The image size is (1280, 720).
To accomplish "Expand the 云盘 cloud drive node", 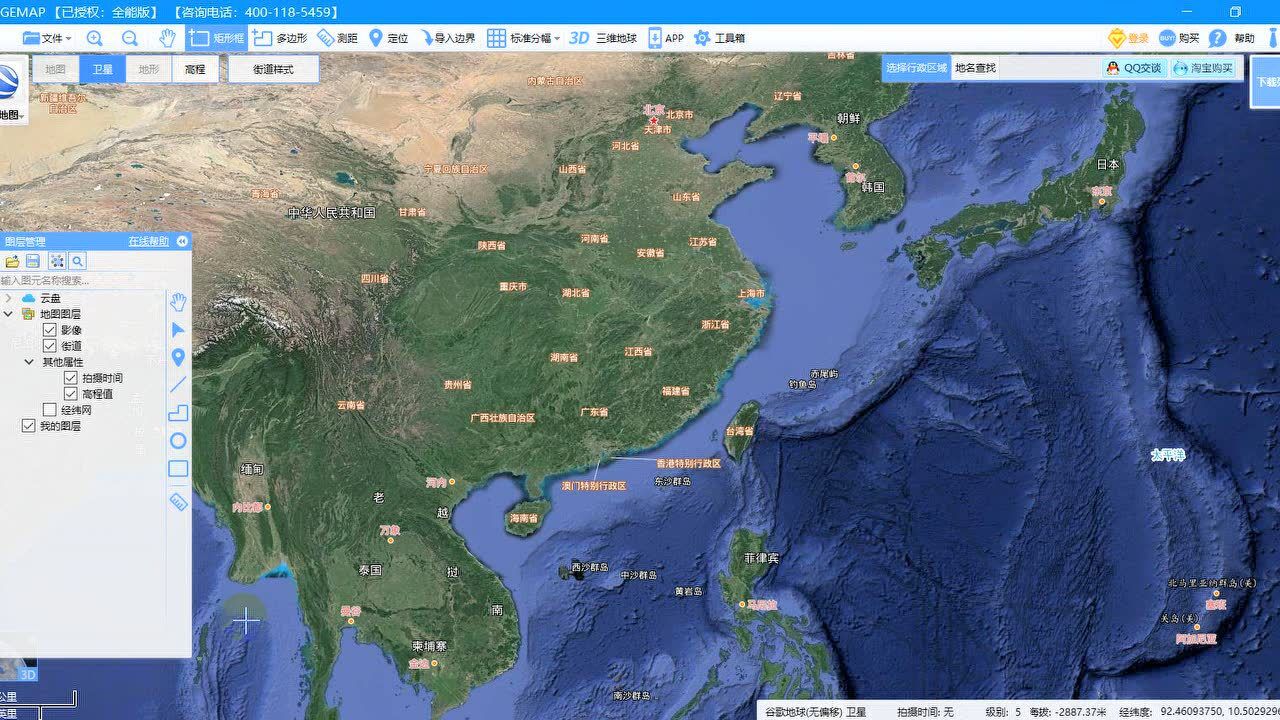I will (8, 297).
